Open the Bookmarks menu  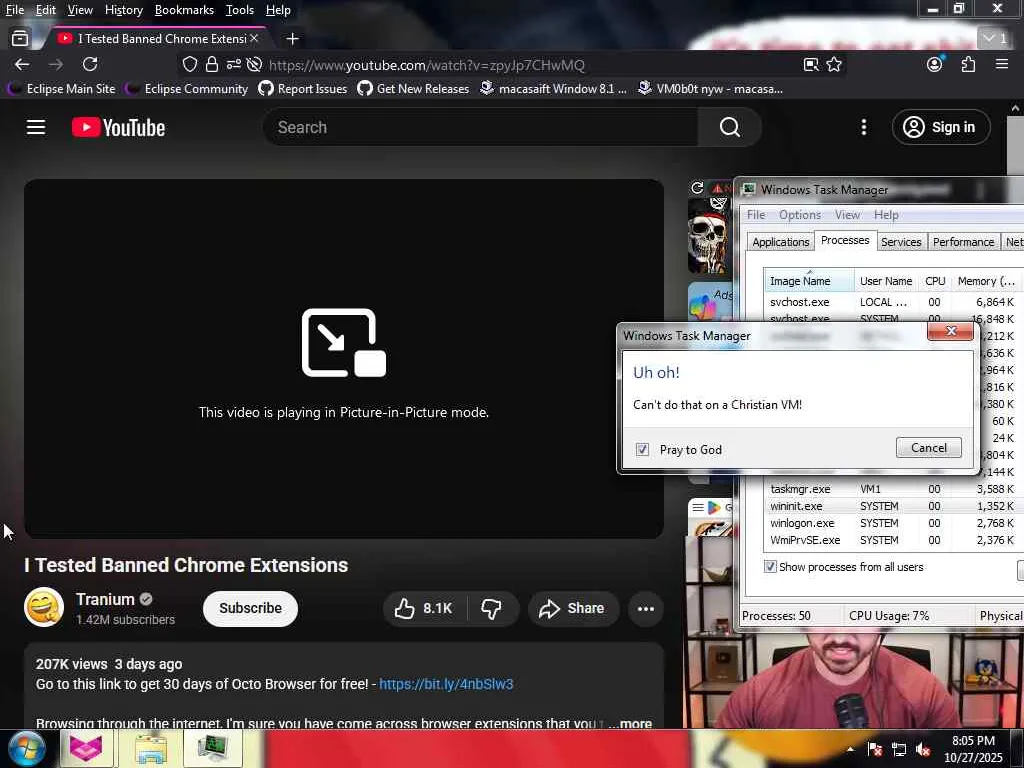pyautogui.click(x=184, y=10)
